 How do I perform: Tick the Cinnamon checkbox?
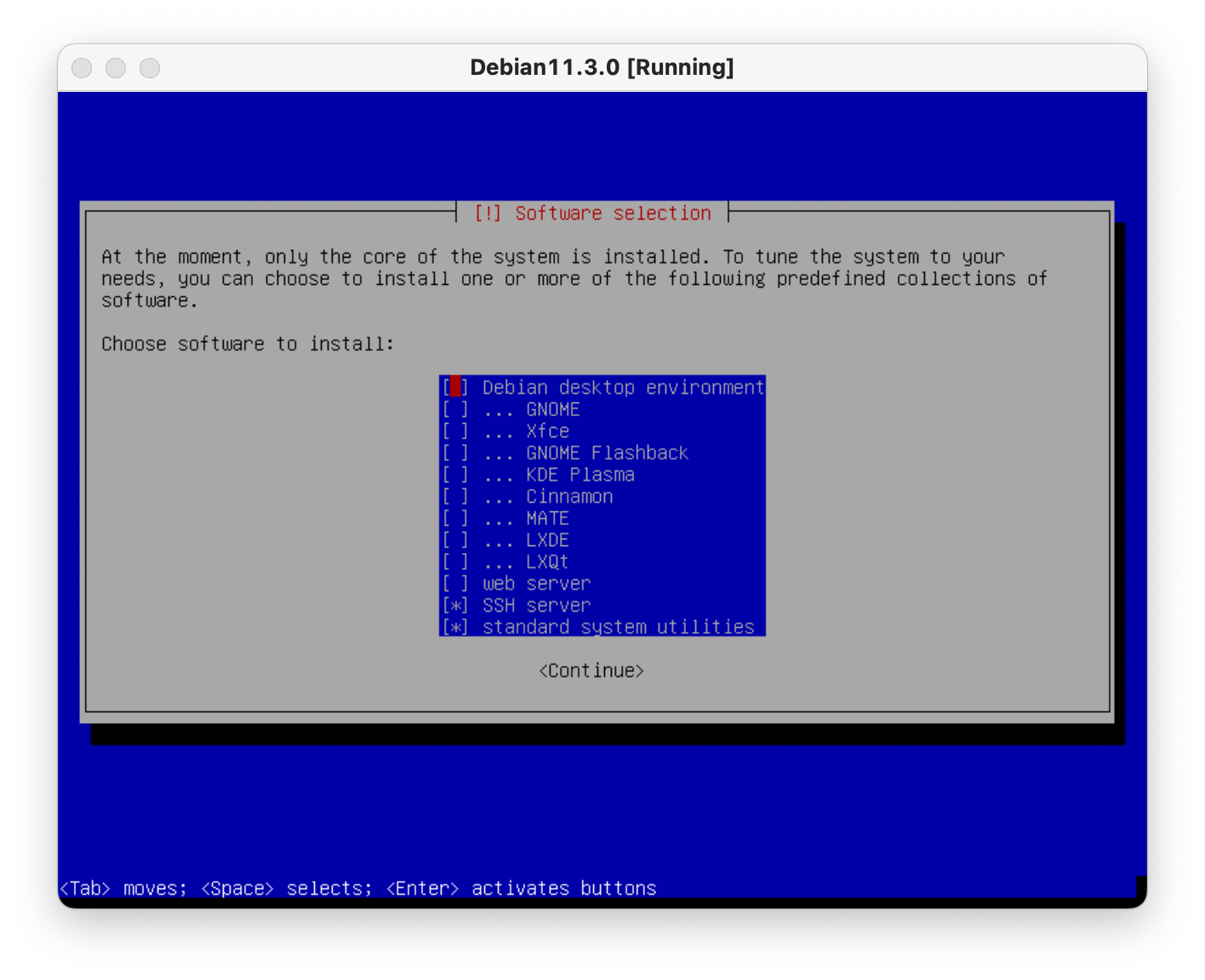455,497
